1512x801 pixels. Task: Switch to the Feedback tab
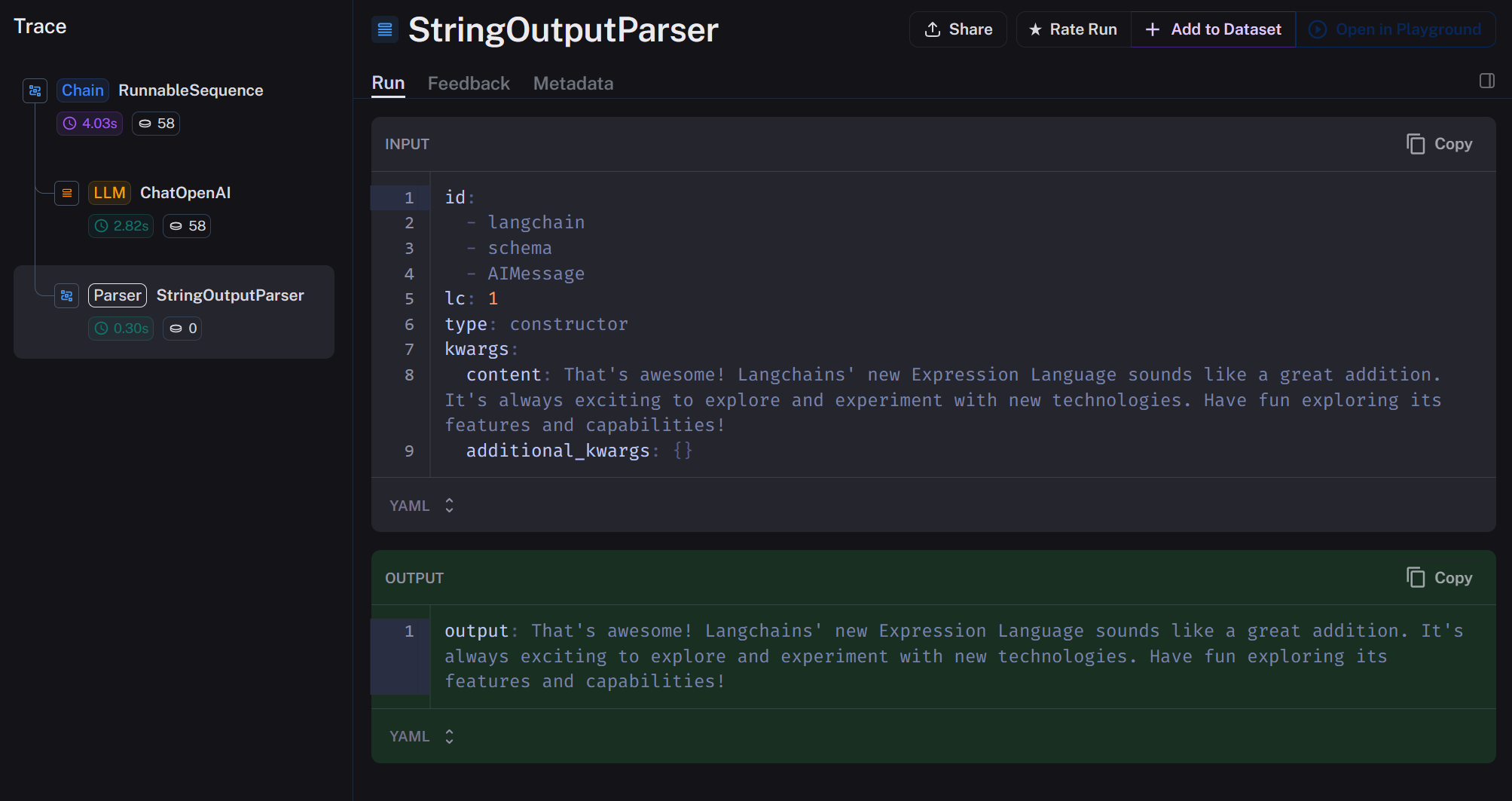tap(469, 84)
